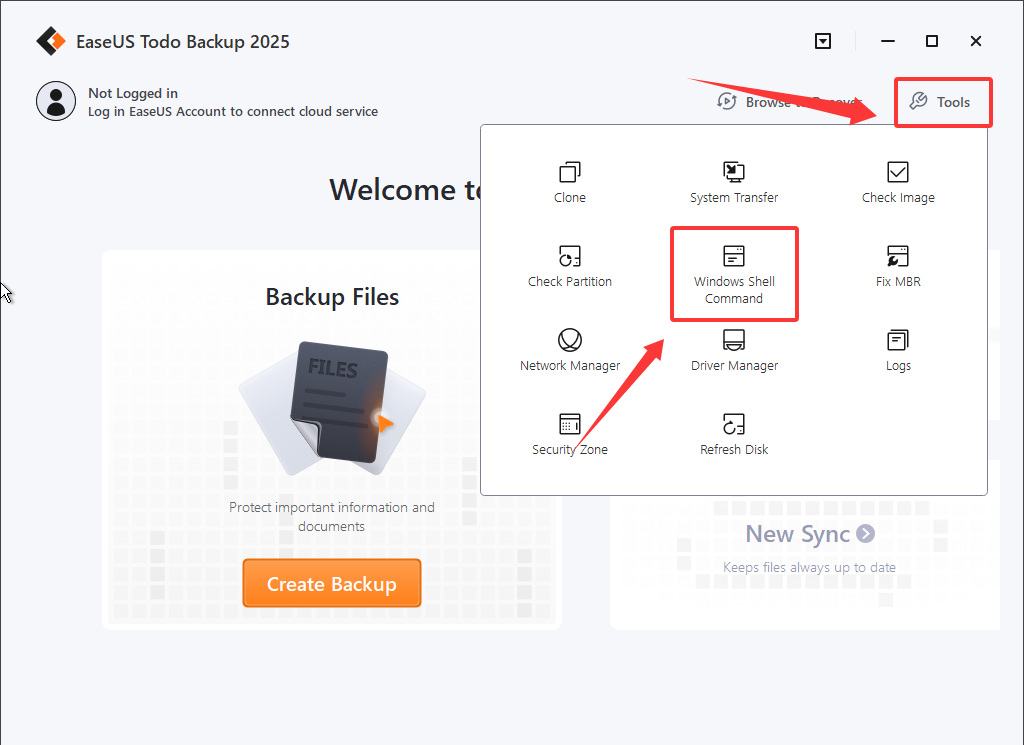Image resolution: width=1024 pixels, height=745 pixels.
Task: Click 'Keeps files always up to date'
Action: point(809,567)
